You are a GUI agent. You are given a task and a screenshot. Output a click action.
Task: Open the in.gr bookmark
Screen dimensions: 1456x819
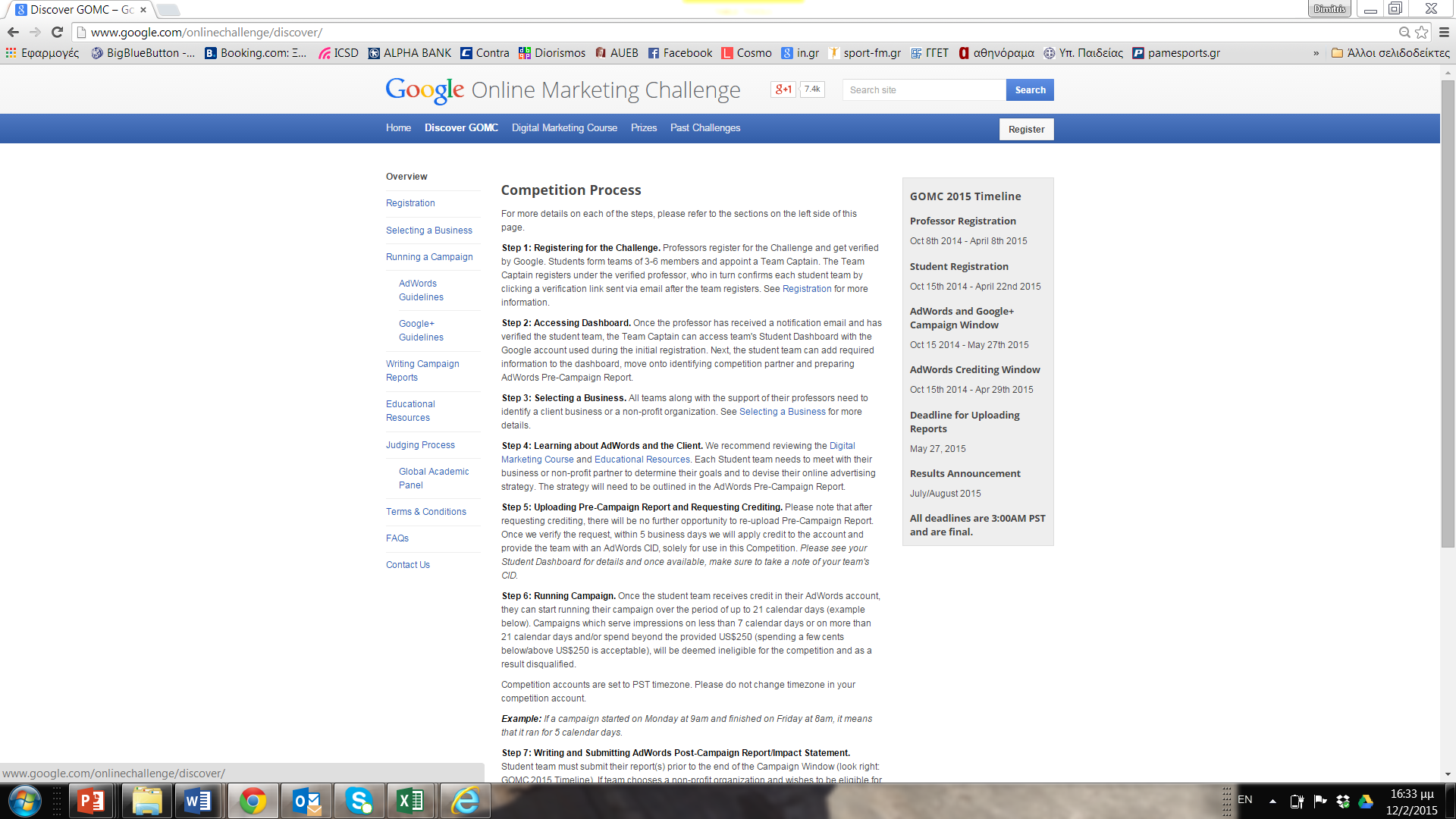click(x=800, y=53)
